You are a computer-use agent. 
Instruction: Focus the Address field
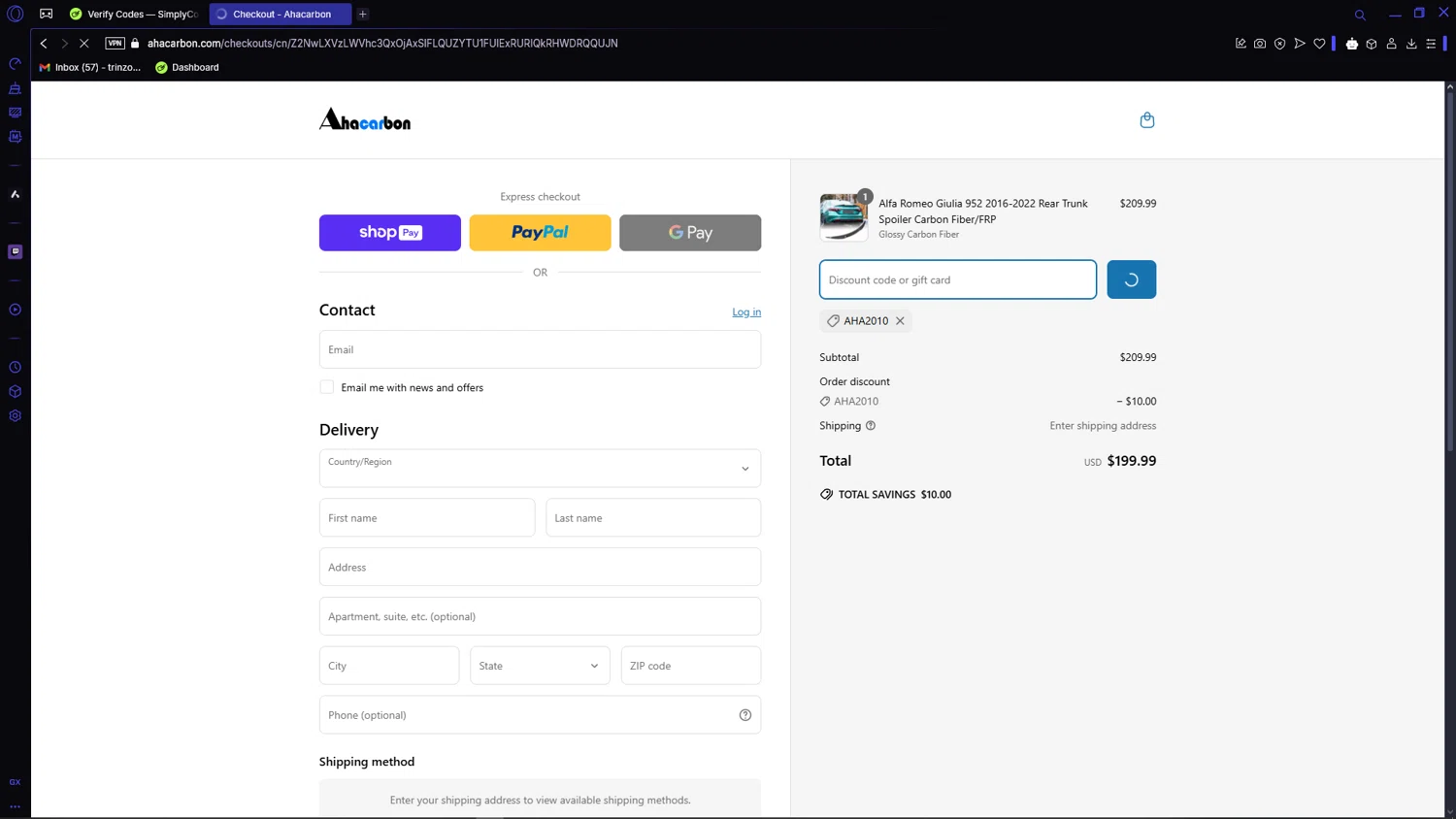click(x=540, y=567)
